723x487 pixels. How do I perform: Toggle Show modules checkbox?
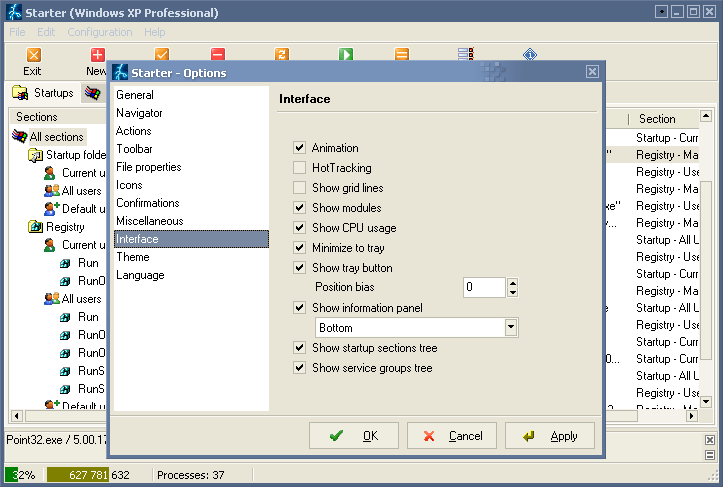(x=300, y=208)
